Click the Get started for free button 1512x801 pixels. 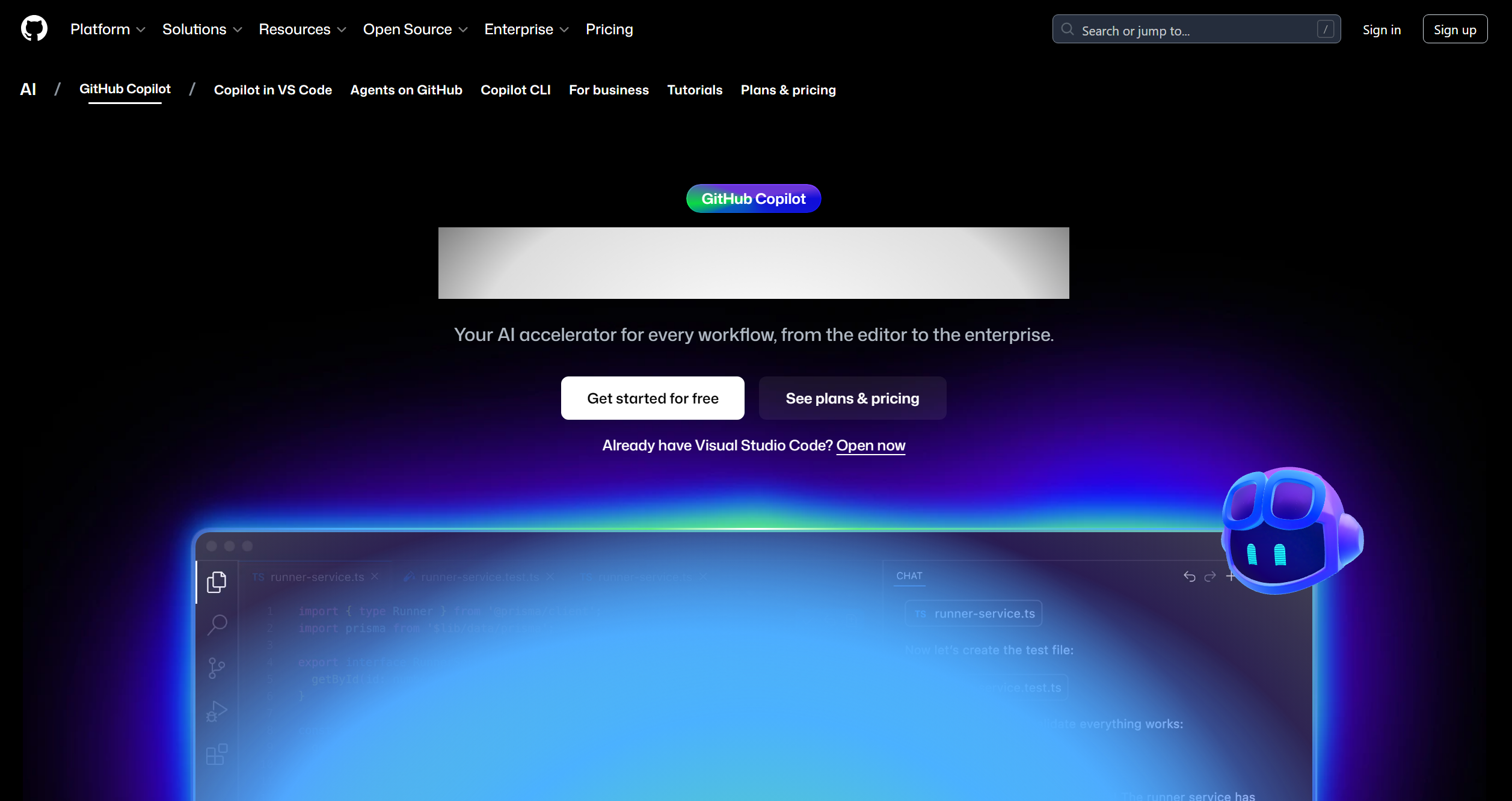coord(653,398)
